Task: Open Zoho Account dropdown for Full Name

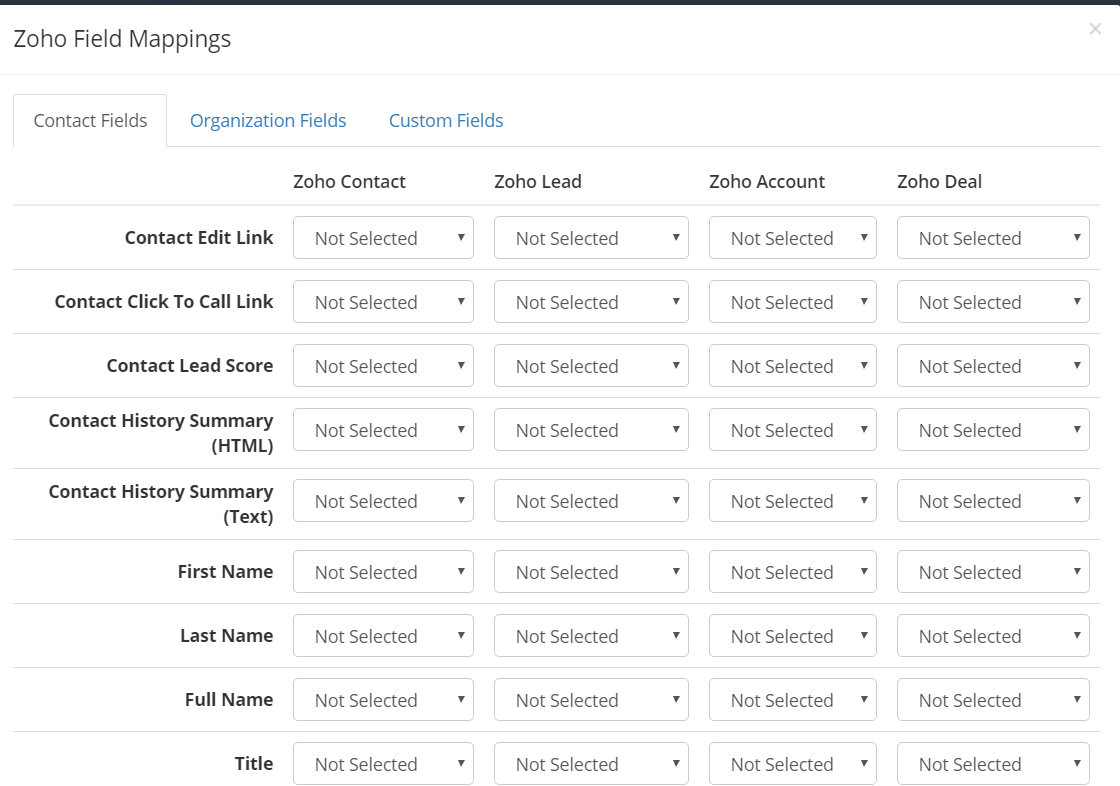Action: click(x=793, y=700)
